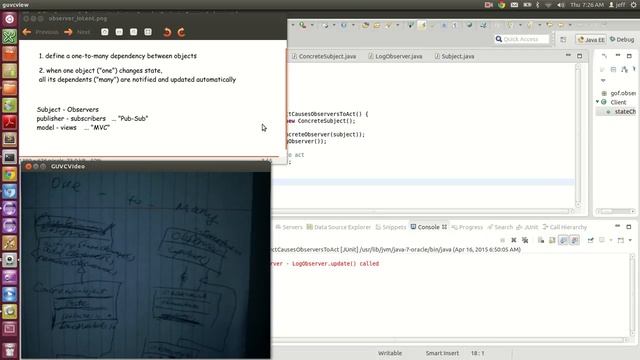Switch to the Progress view tab
The height and width of the screenshot is (360, 640).
pos(467,227)
